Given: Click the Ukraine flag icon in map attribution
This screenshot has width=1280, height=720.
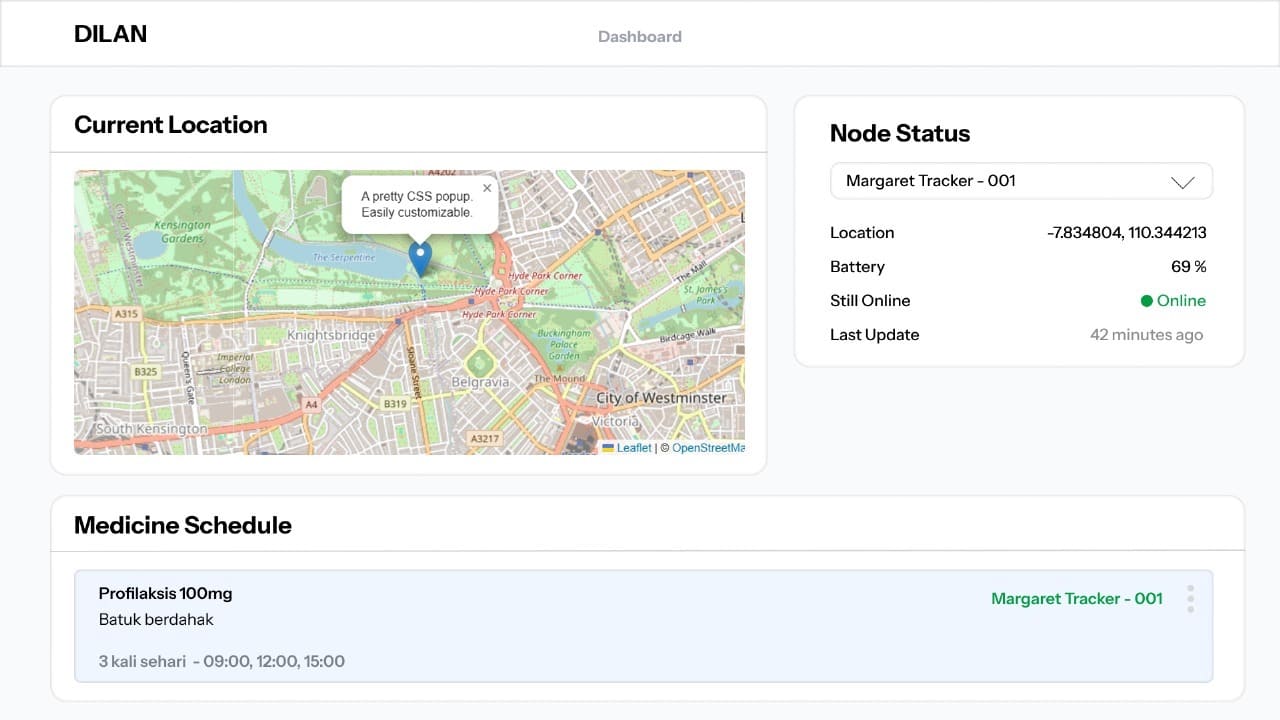Looking at the screenshot, I should (x=608, y=448).
